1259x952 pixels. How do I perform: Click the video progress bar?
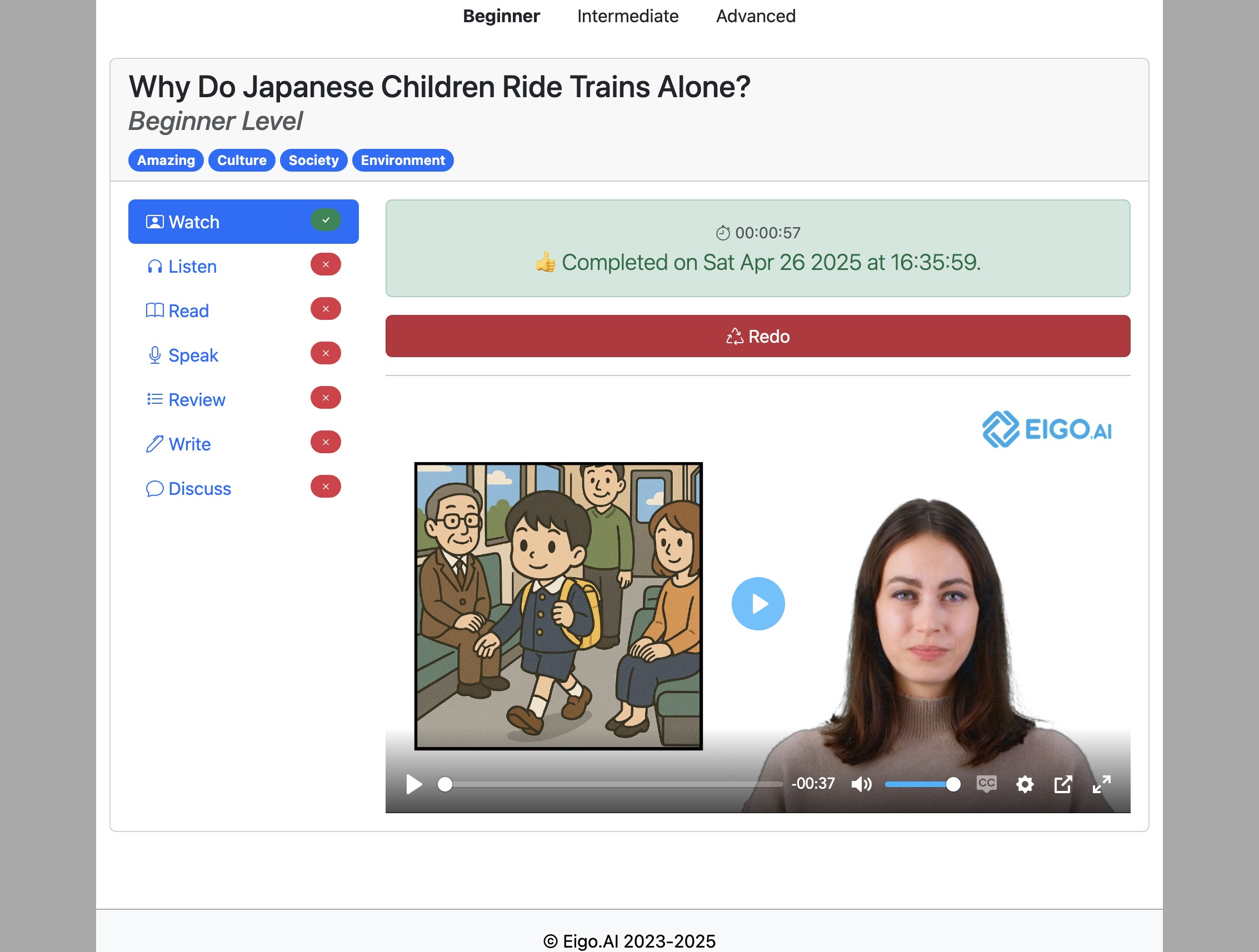tap(610, 784)
